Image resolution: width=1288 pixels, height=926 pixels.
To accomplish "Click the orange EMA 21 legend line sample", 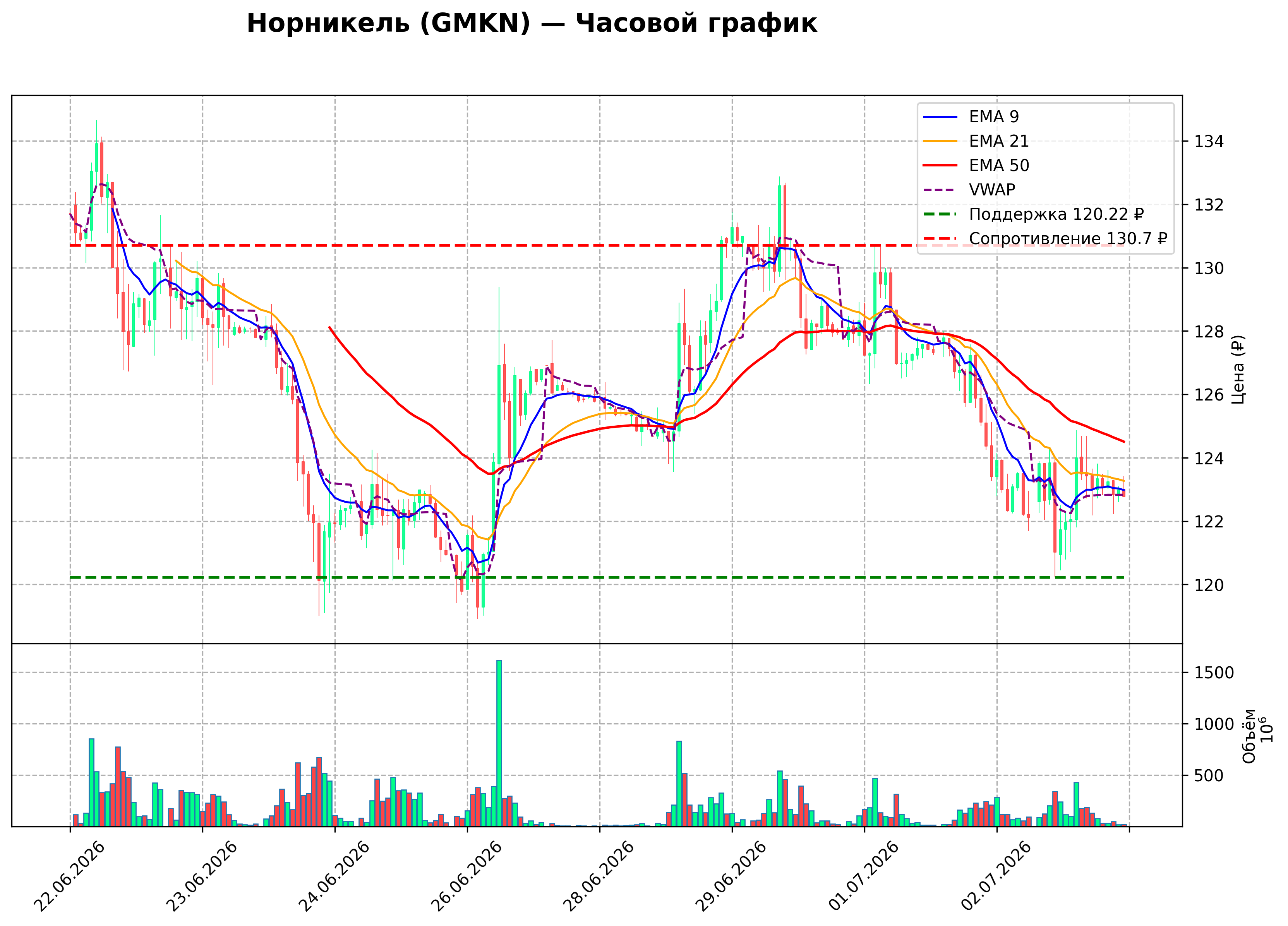I will coord(940,141).
